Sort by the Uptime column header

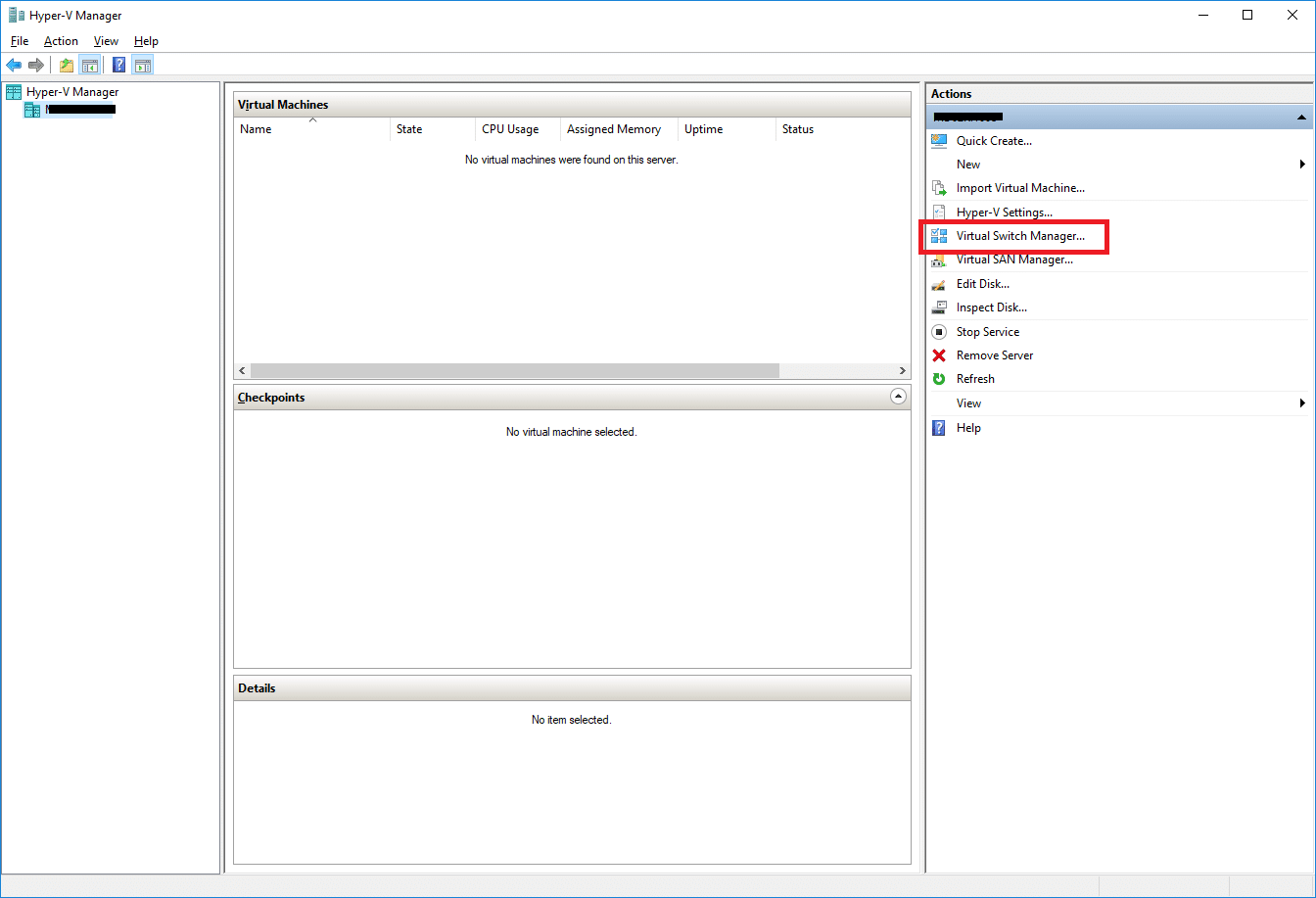[x=727, y=129]
